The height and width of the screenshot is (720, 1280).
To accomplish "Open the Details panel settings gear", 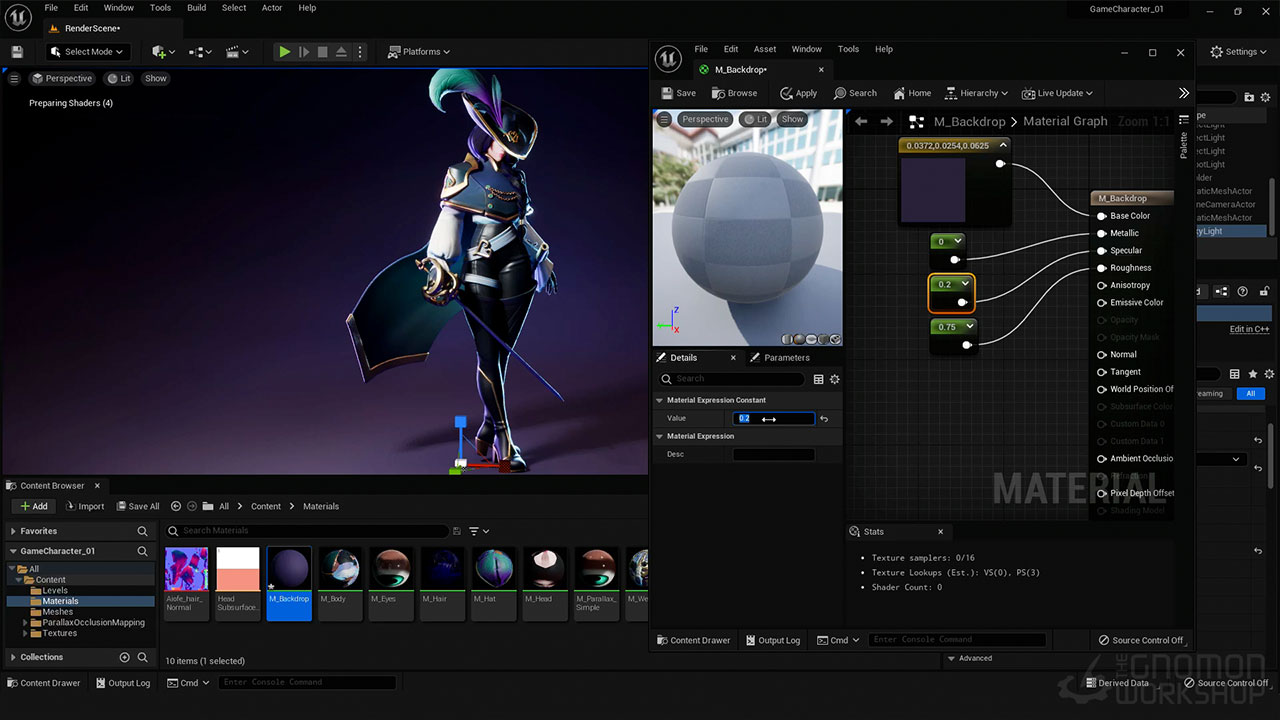I will (x=835, y=379).
